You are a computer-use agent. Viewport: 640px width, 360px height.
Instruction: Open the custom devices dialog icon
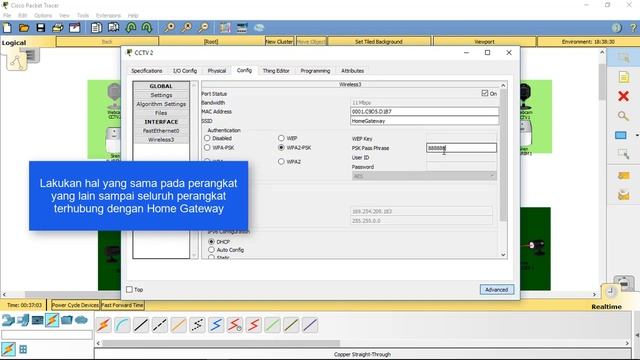242,28
